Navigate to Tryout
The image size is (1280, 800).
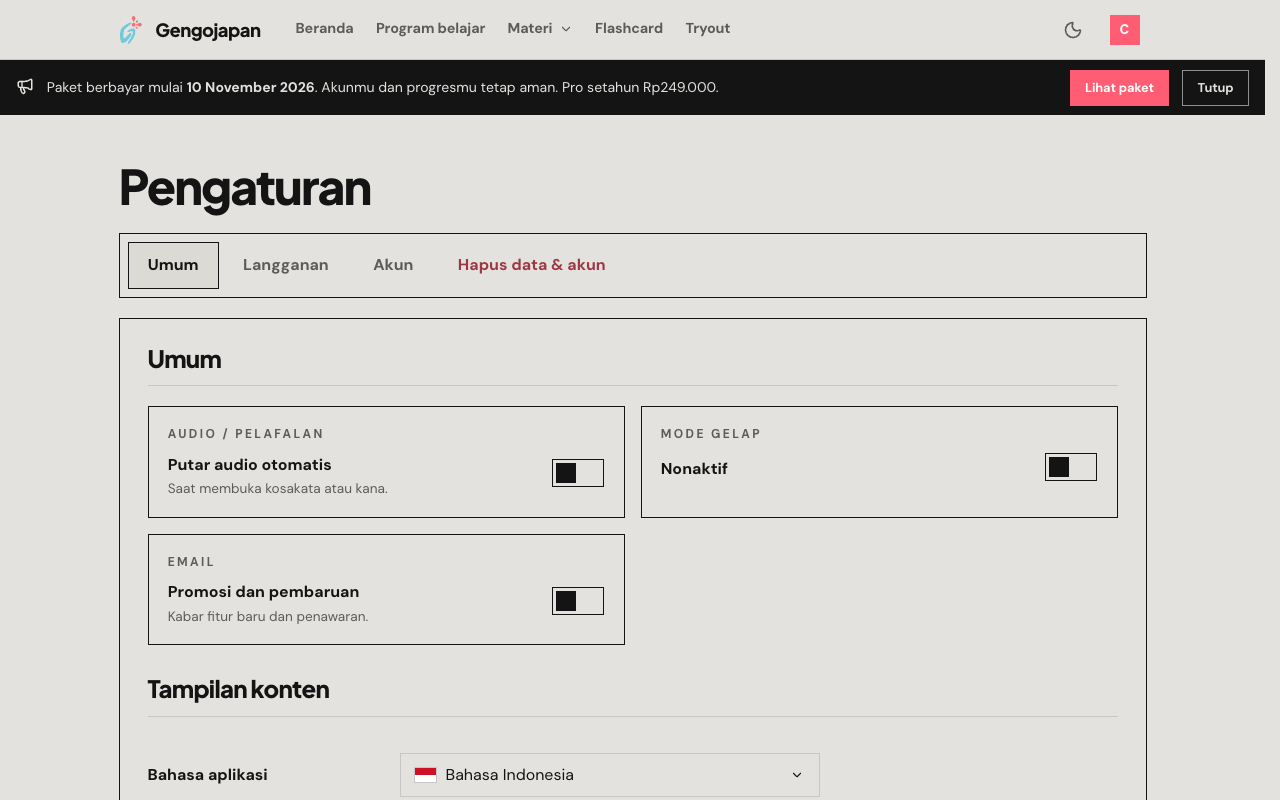point(708,29)
